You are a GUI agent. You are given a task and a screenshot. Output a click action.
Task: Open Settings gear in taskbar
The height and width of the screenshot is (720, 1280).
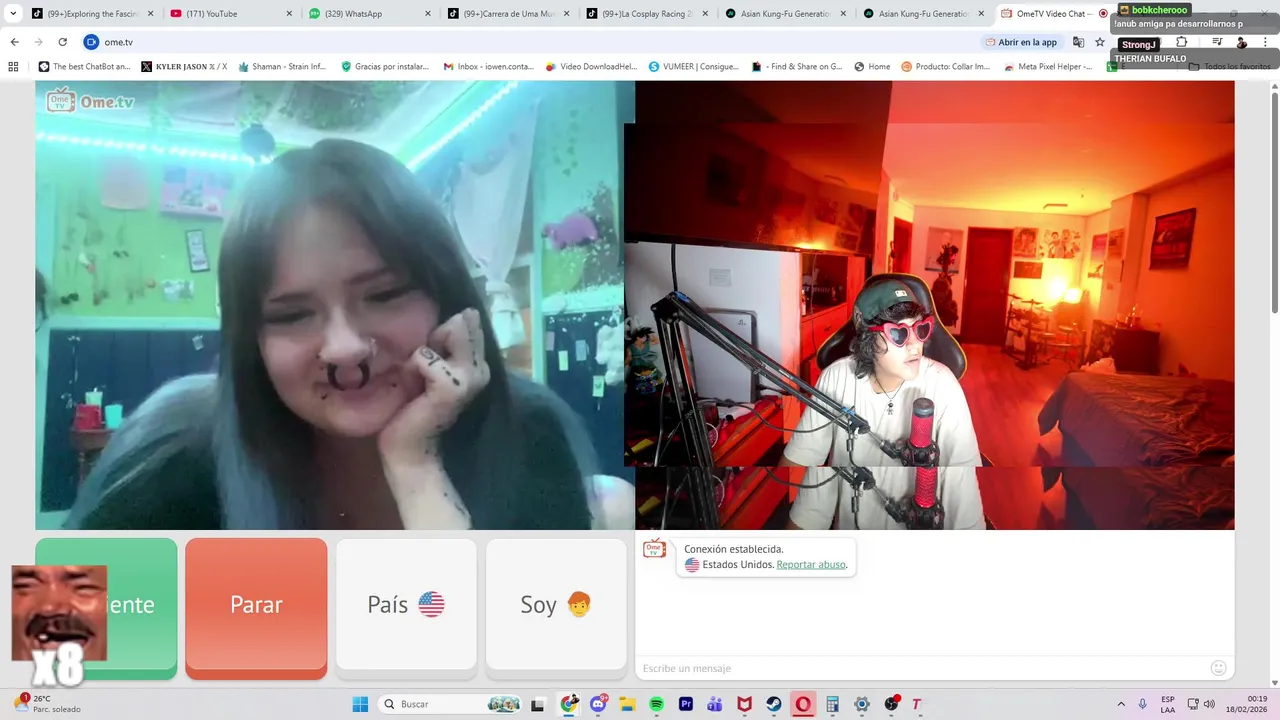862,704
